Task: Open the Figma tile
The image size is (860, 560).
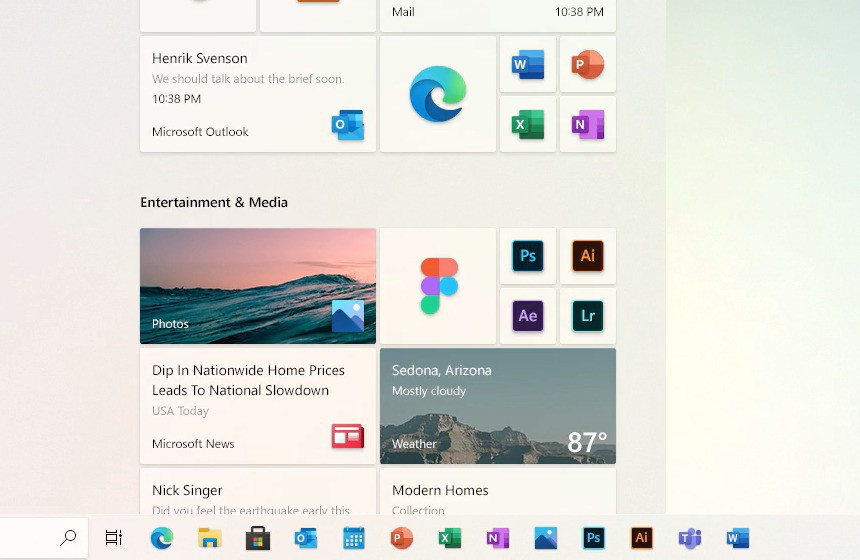Action: [438, 286]
